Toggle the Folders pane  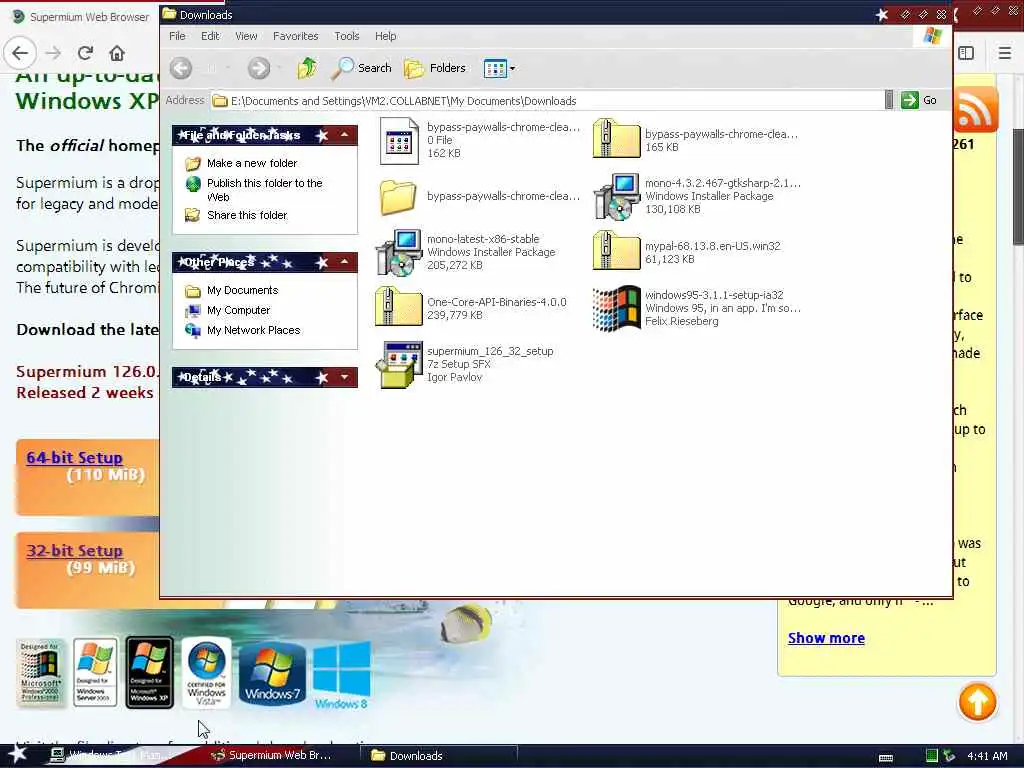click(435, 68)
